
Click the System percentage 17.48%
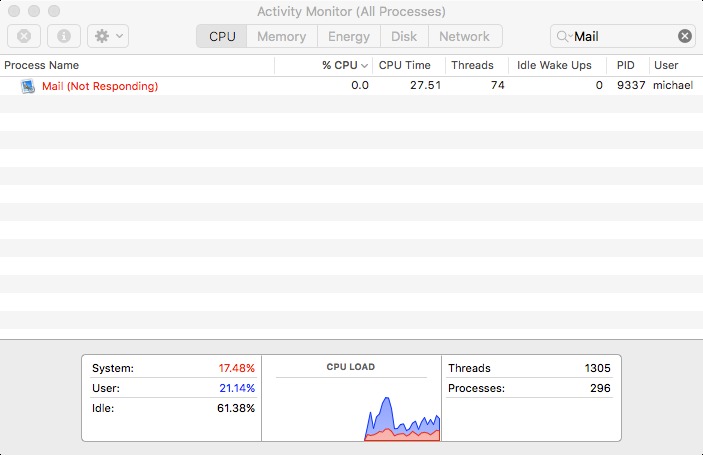click(x=236, y=368)
